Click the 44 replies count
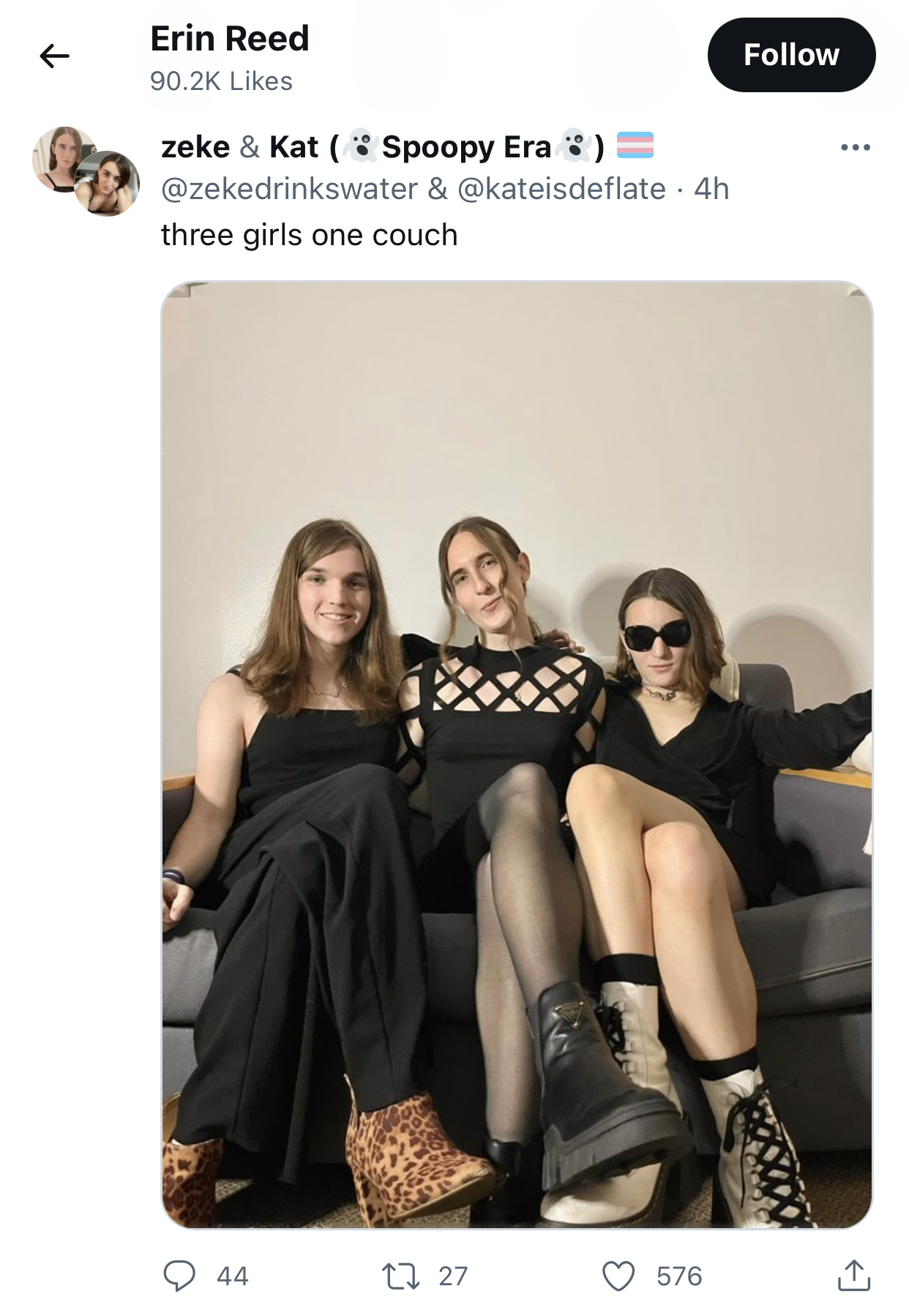 tap(233, 1276)
